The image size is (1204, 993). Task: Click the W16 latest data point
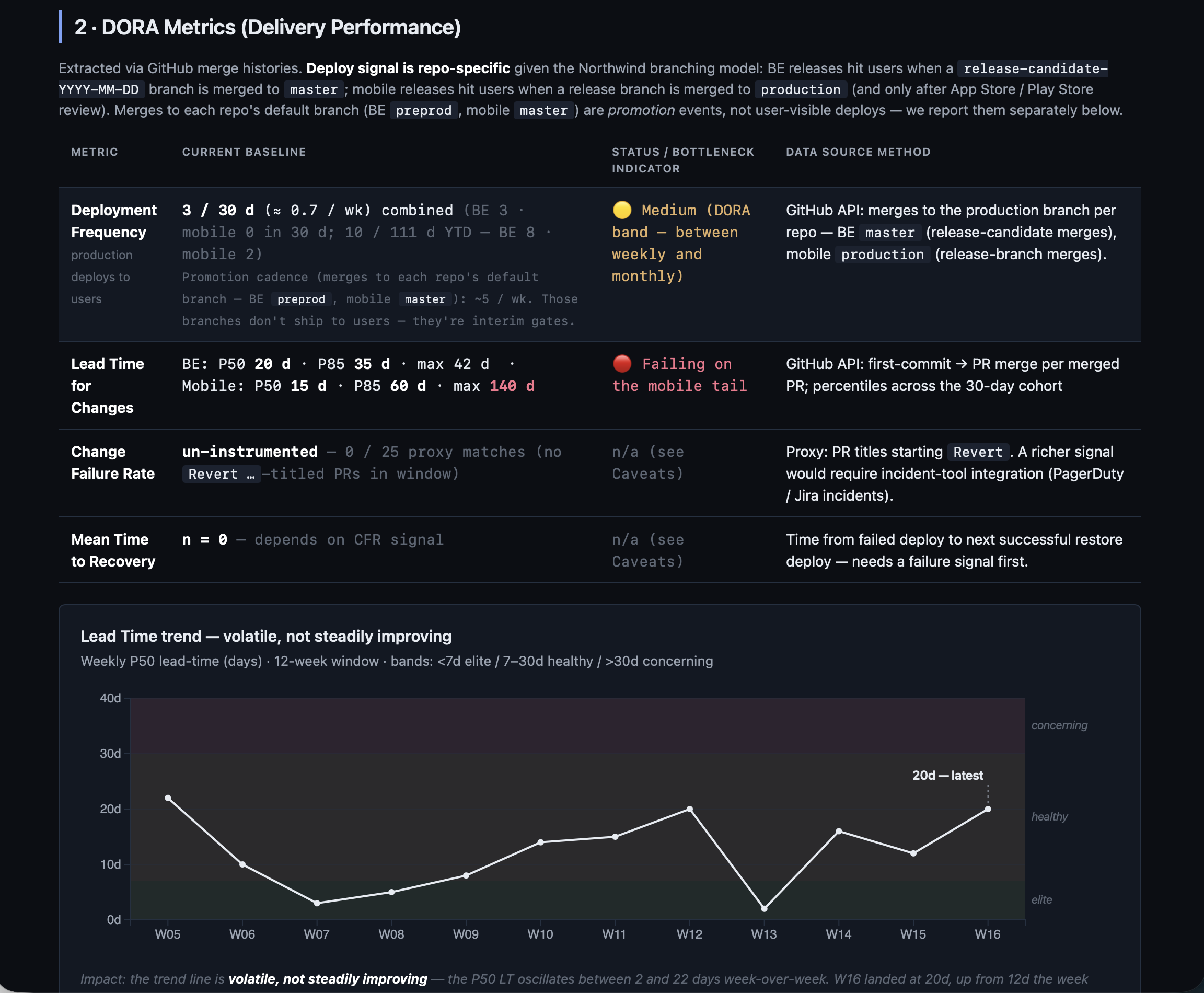(x=988, y=809)
